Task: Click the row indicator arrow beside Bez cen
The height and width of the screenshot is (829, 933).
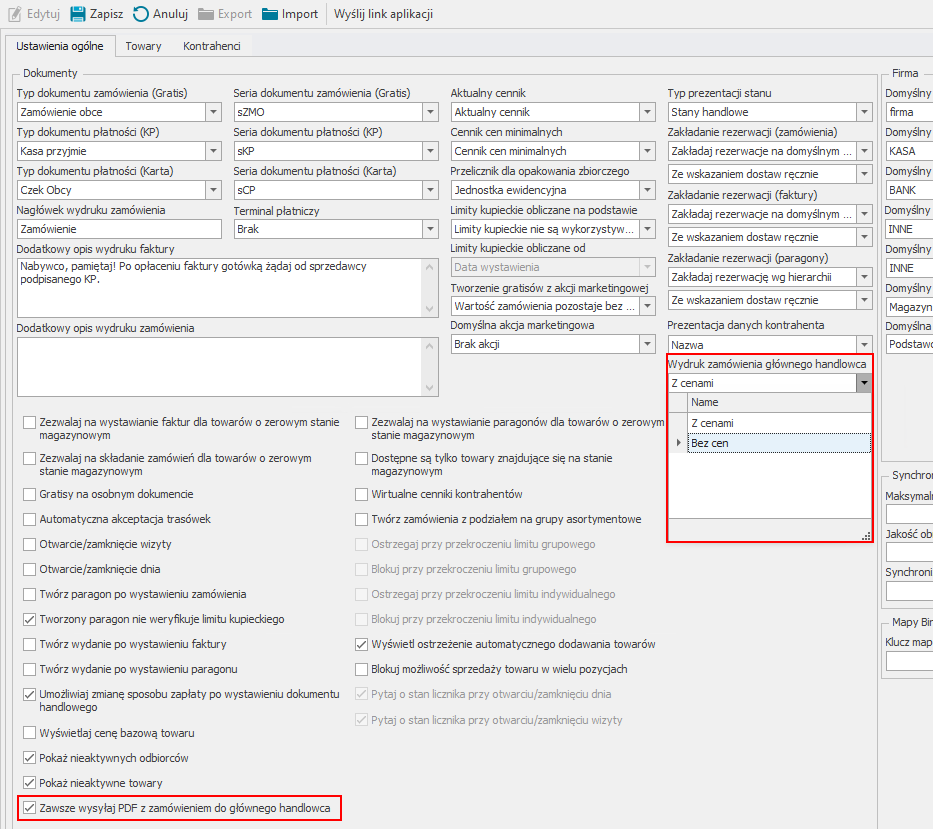Action: (679, 443)
